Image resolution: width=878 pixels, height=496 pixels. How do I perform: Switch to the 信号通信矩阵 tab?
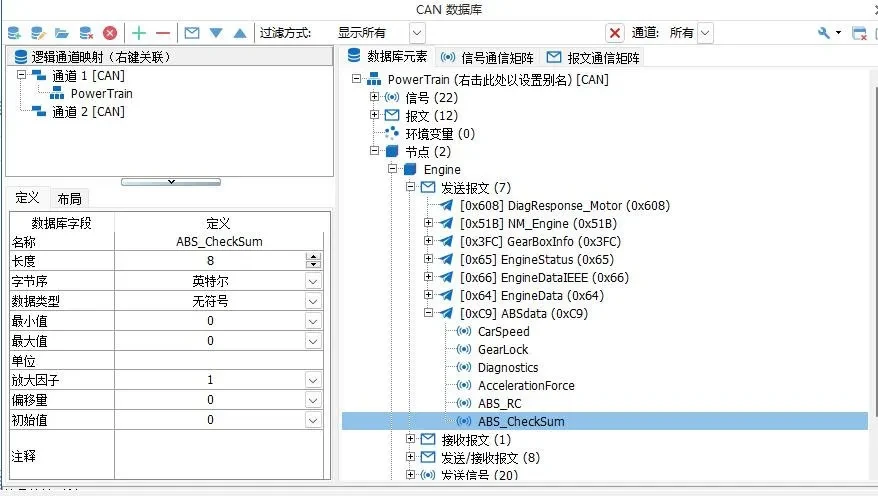(487, 57)
